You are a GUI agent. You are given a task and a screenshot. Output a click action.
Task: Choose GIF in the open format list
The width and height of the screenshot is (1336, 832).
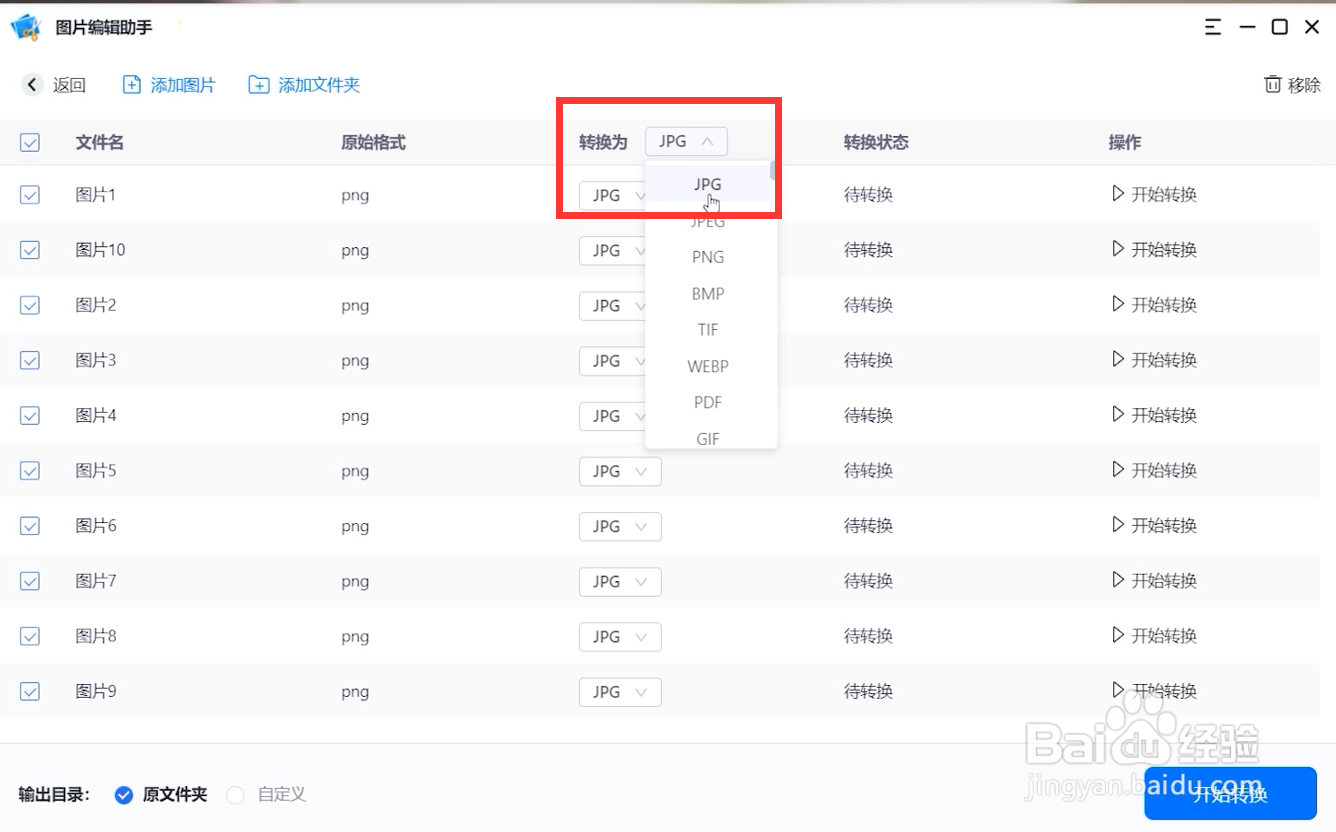point(708,438)
